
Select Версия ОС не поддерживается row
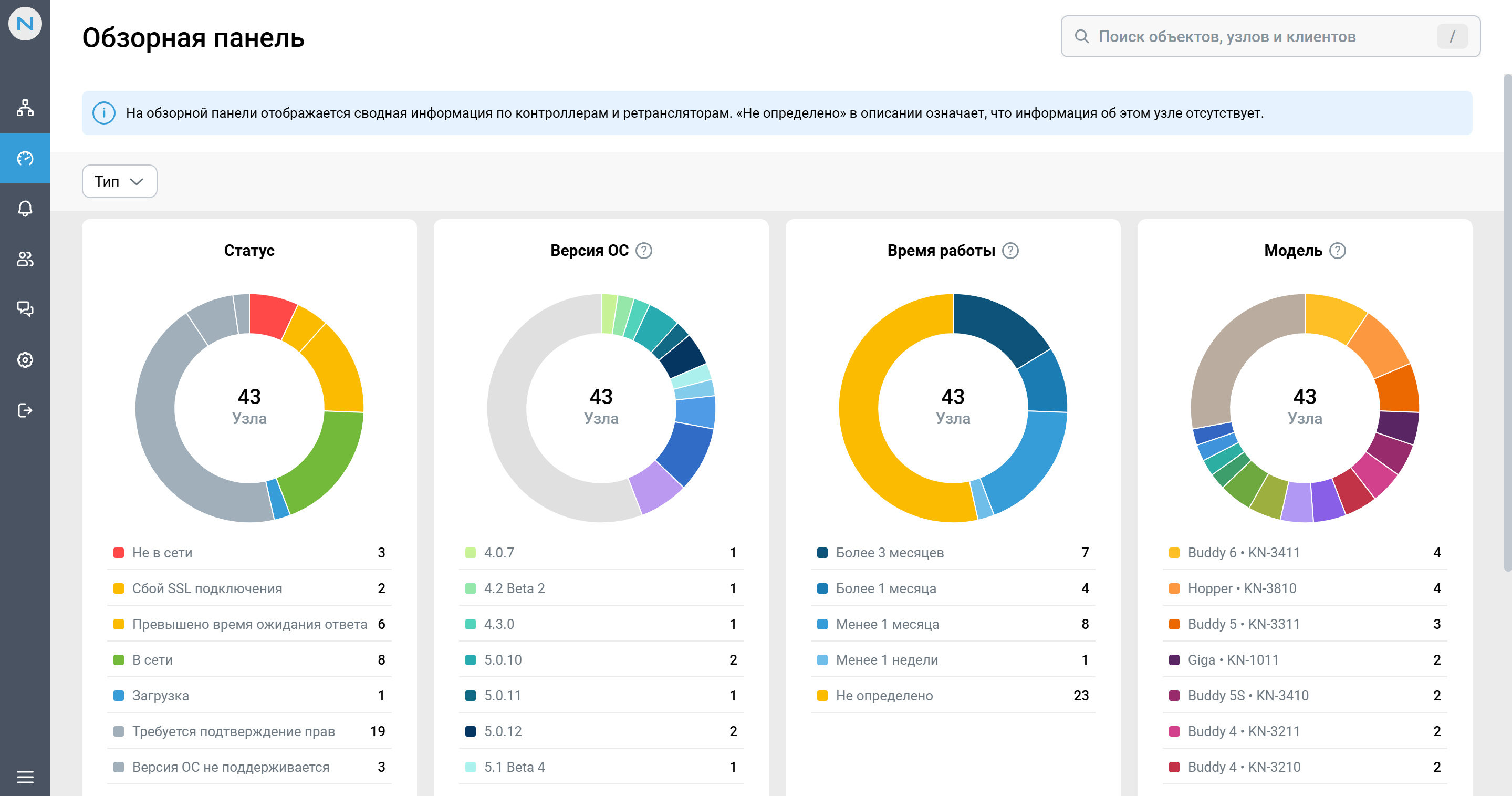[249, 767]
